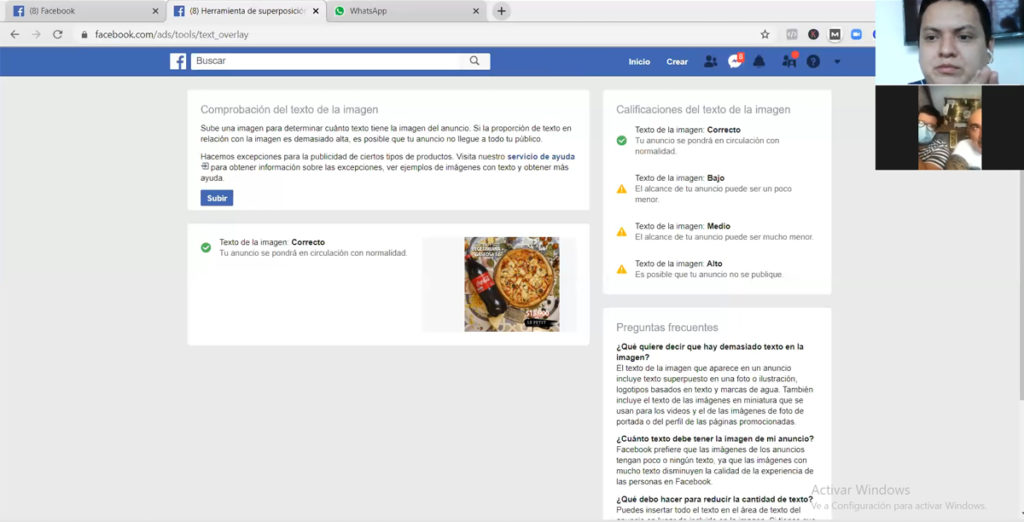Open the quick help question mark

813,61
